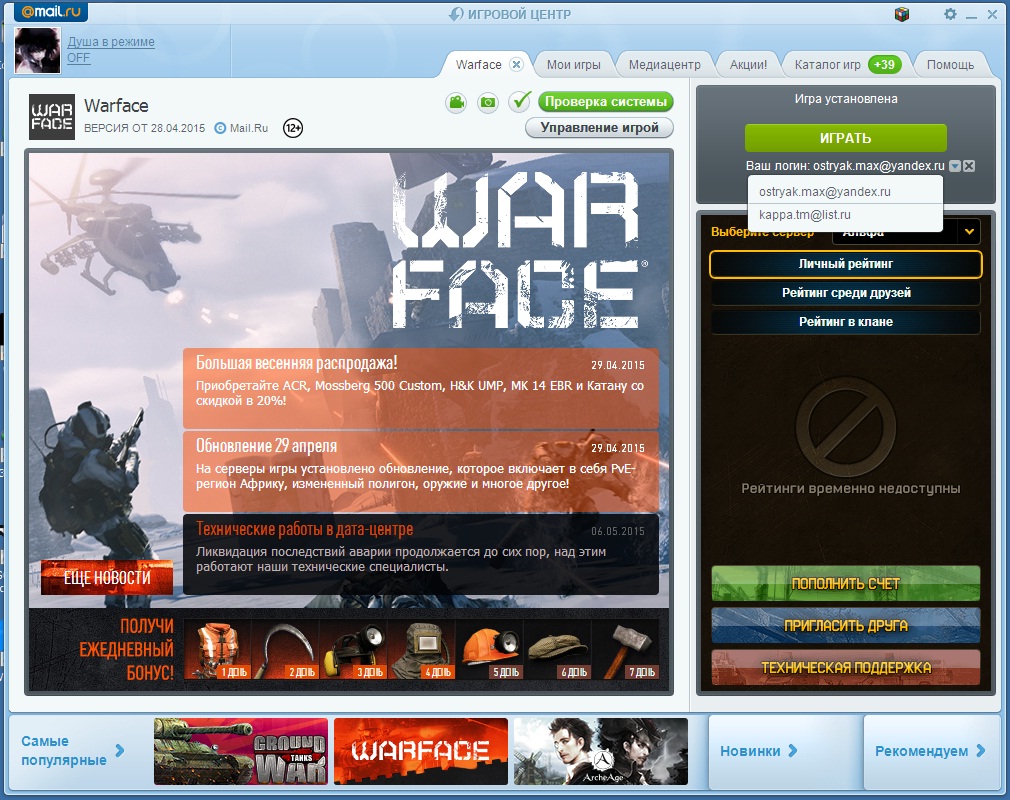1010x800 pixels.
Task: Select day 7 bonus sledgehammer
Action: tap(625, 650)
